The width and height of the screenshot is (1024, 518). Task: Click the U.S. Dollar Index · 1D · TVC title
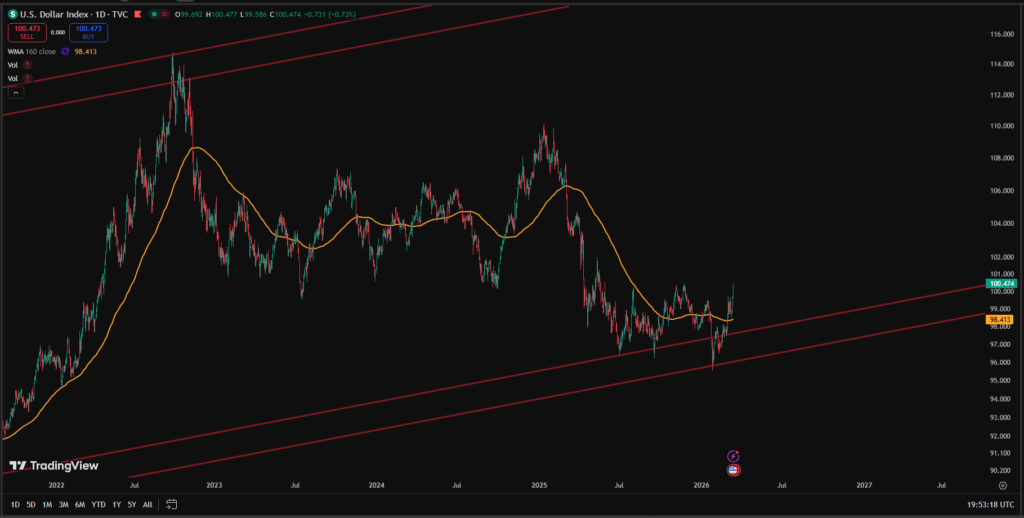coord(74,14)
